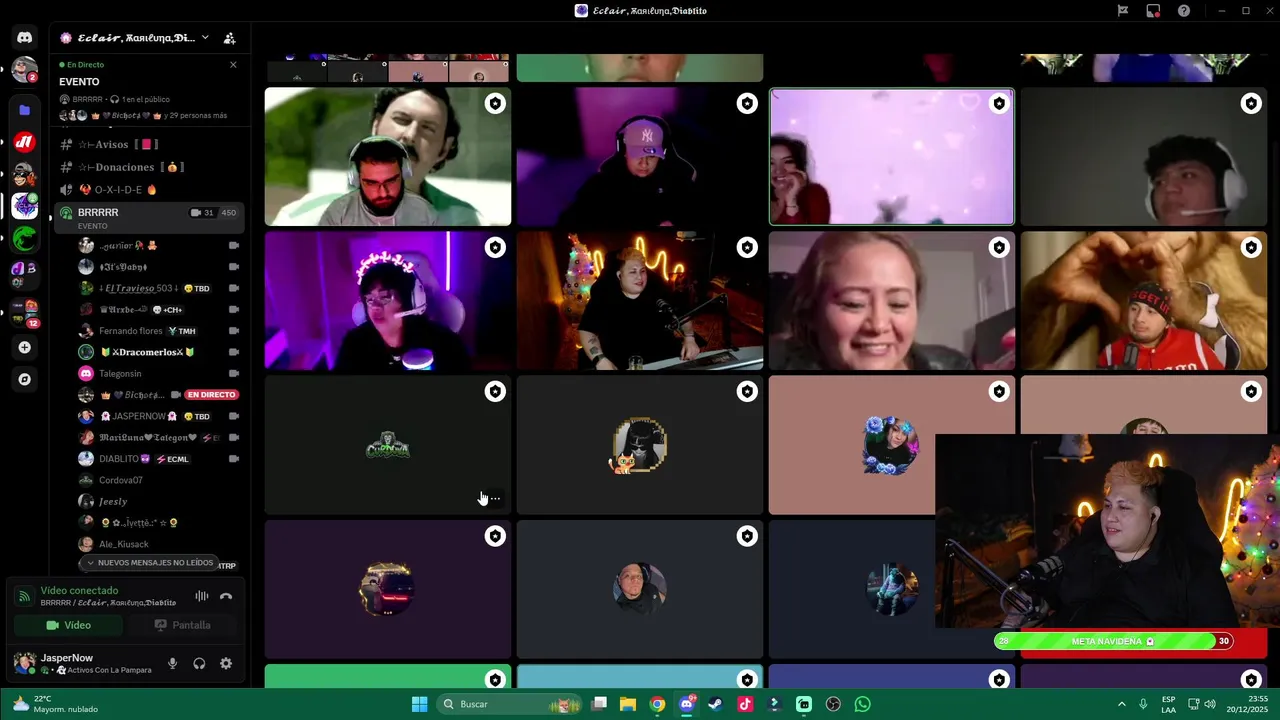Close the EVENTO live banner
This screenshot has width=1280, height=720.
pos(233,65)
